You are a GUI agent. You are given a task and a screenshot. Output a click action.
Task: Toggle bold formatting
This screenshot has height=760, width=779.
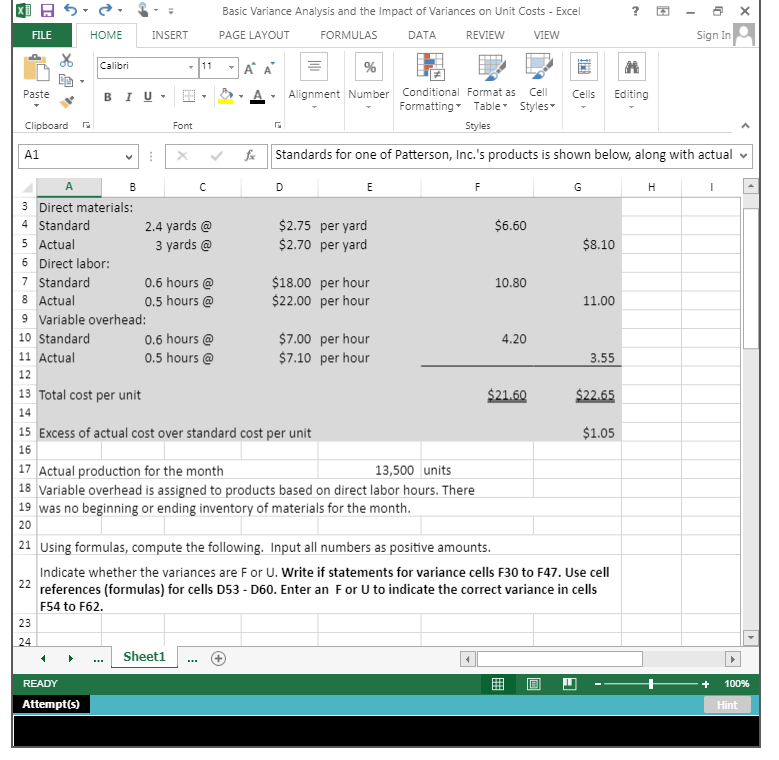(107, 97)
